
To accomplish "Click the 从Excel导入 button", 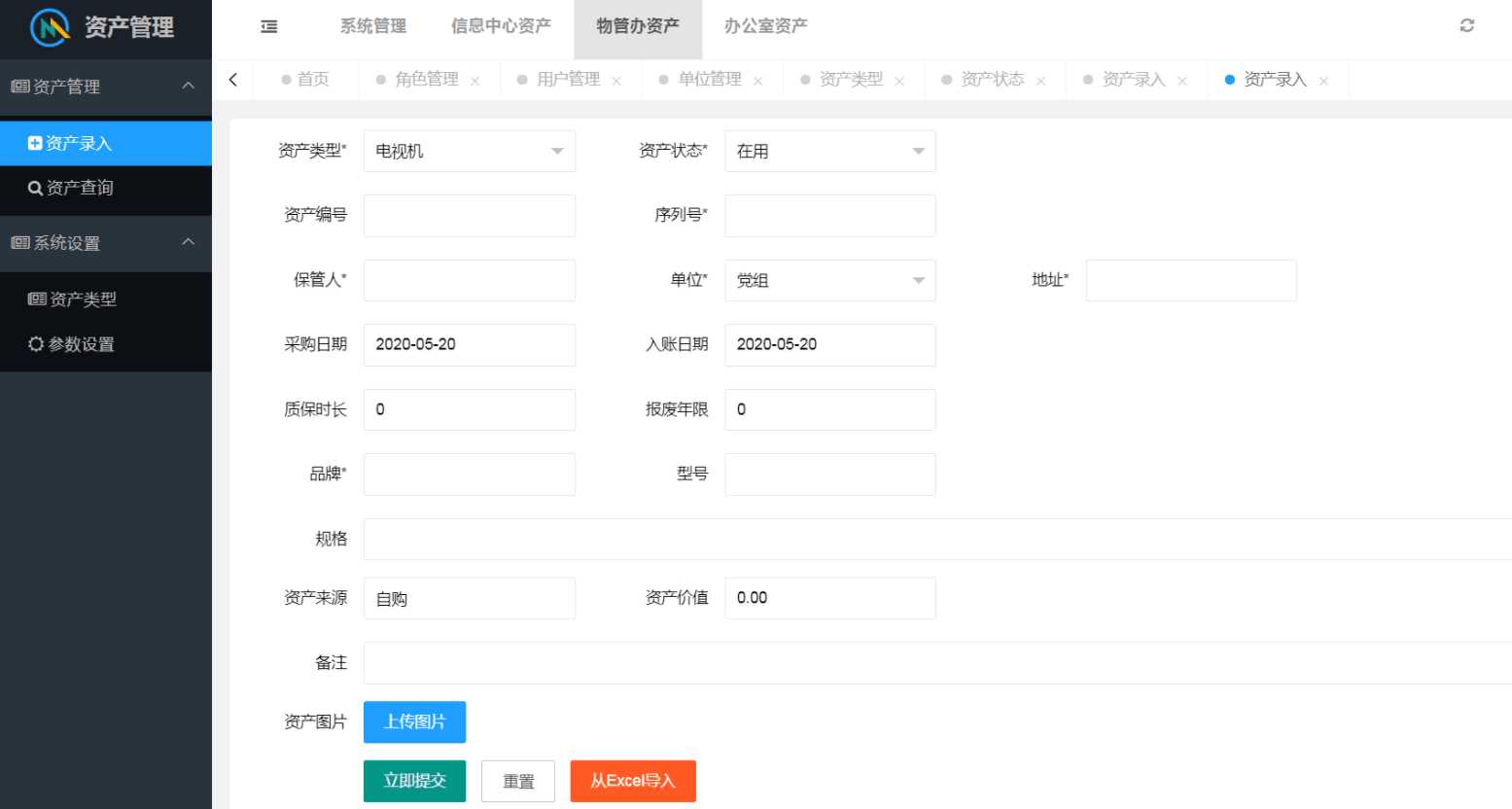I will (632, 781).
